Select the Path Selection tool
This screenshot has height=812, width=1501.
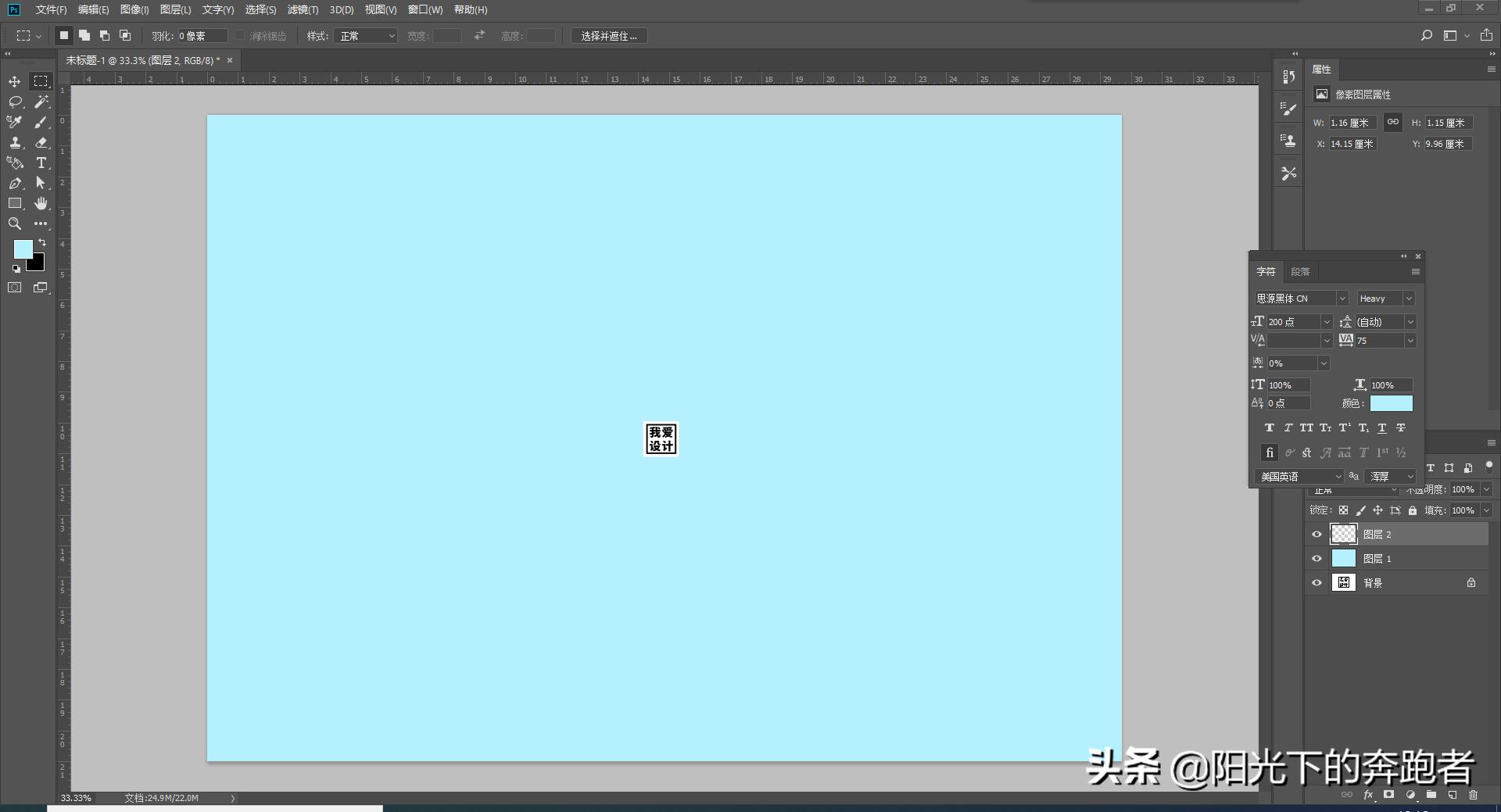coord(41,183)
